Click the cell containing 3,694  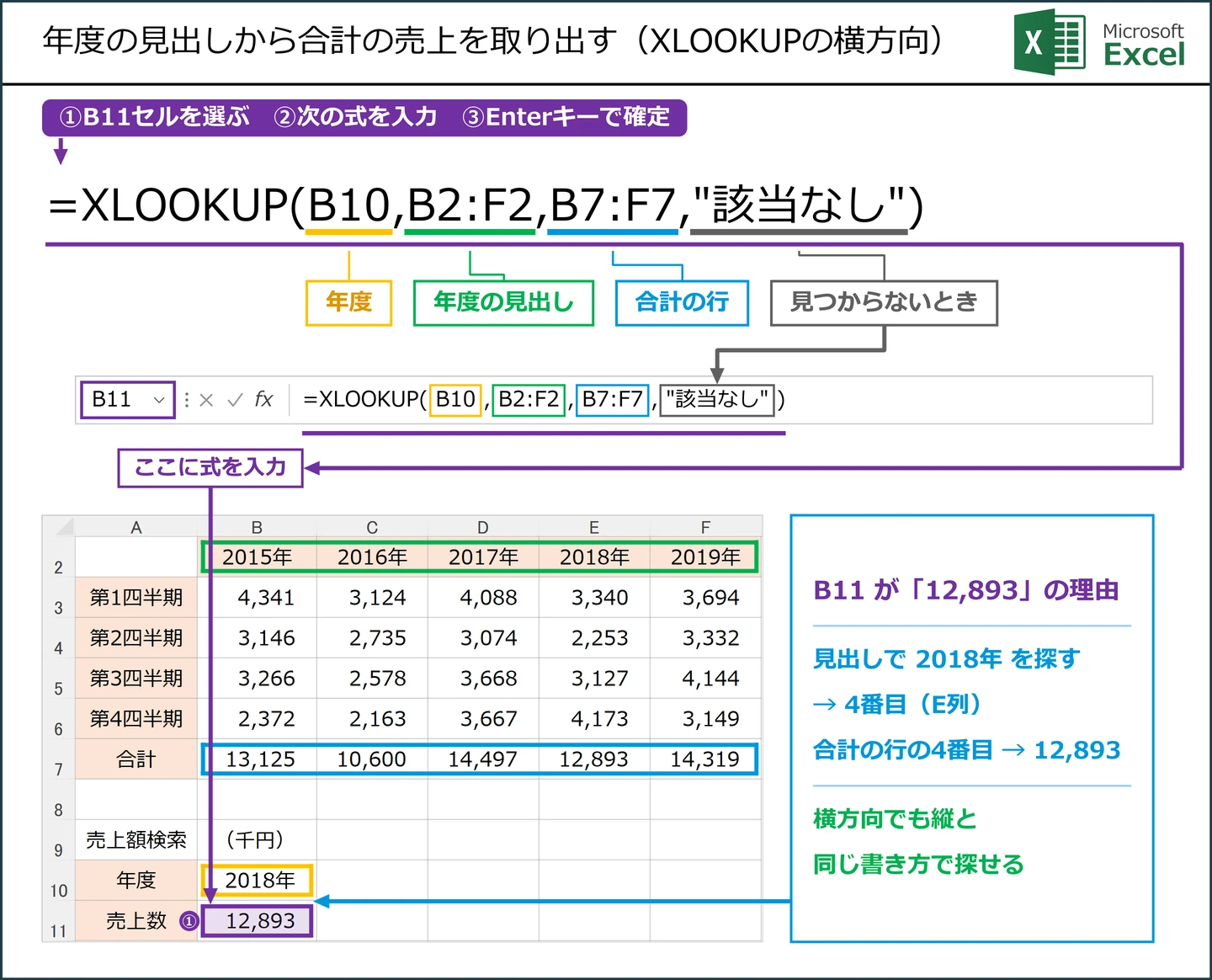(705, 598)
